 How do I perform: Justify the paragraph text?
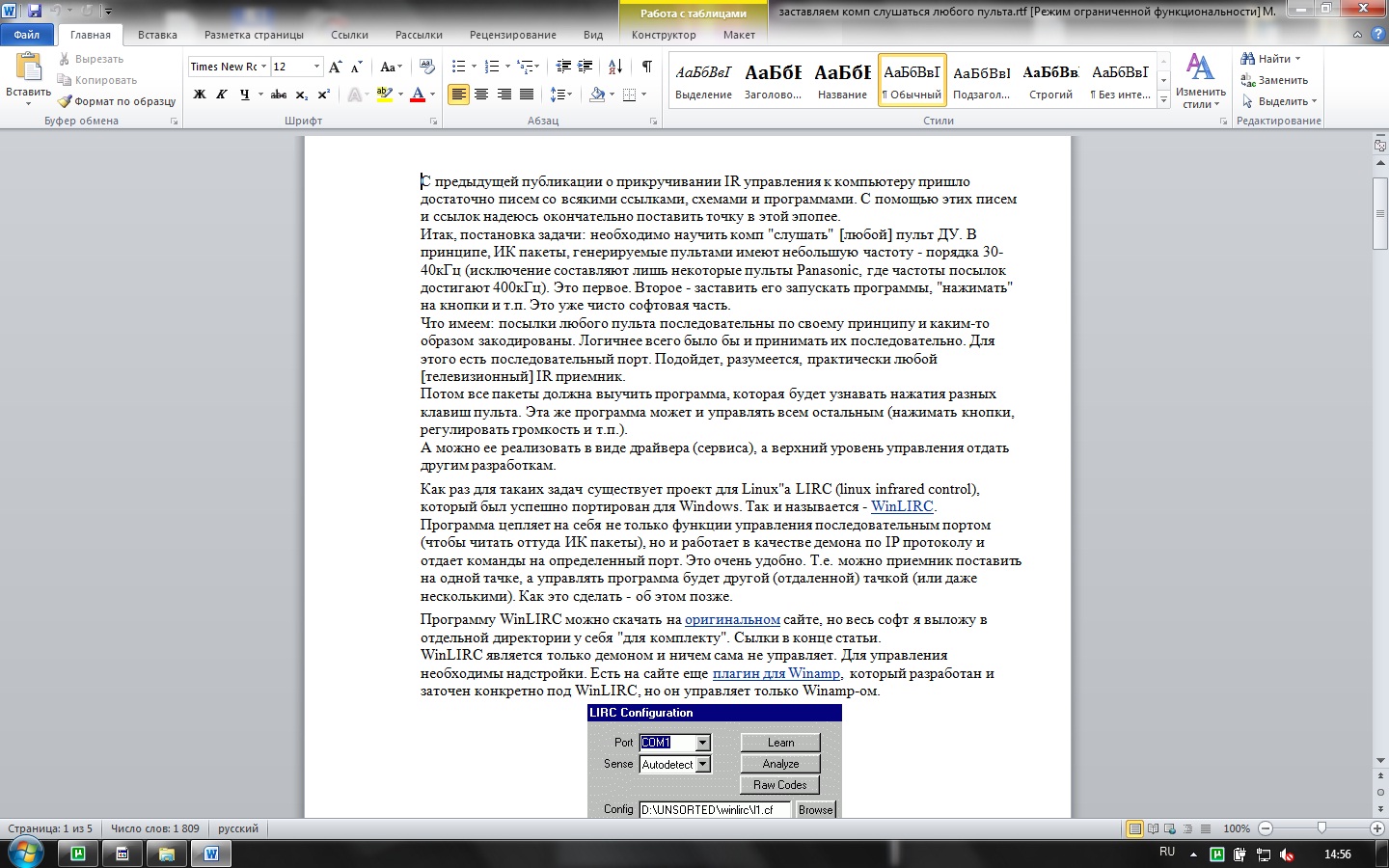point(527,95)
